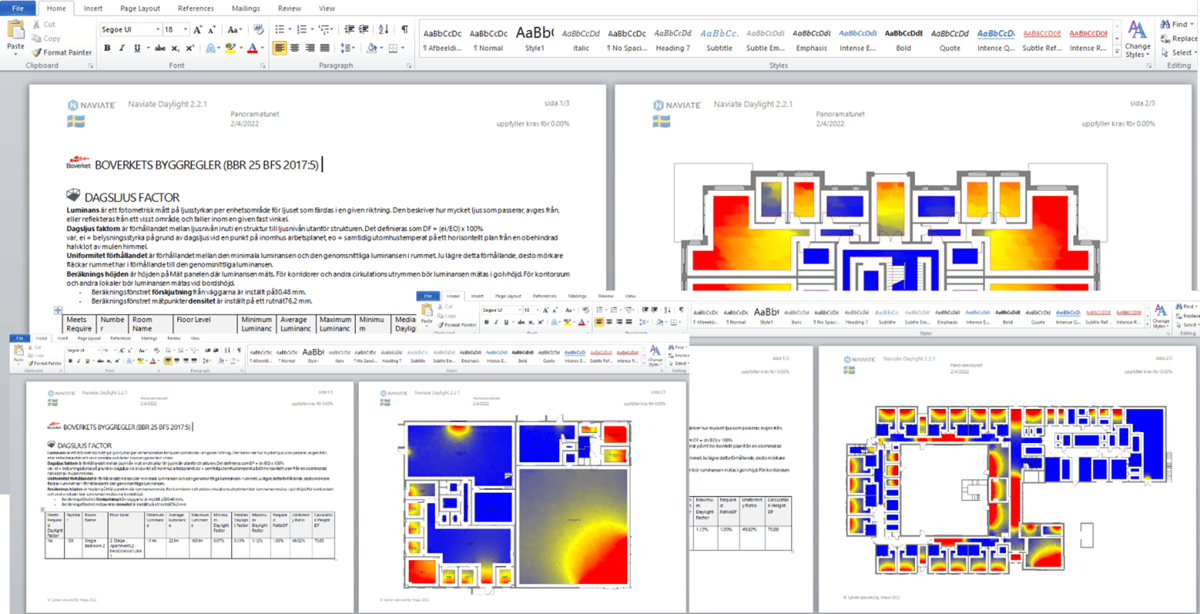Click the Format Painter icon
This screenshot has width=1200, height=614.
click(38, 53)
